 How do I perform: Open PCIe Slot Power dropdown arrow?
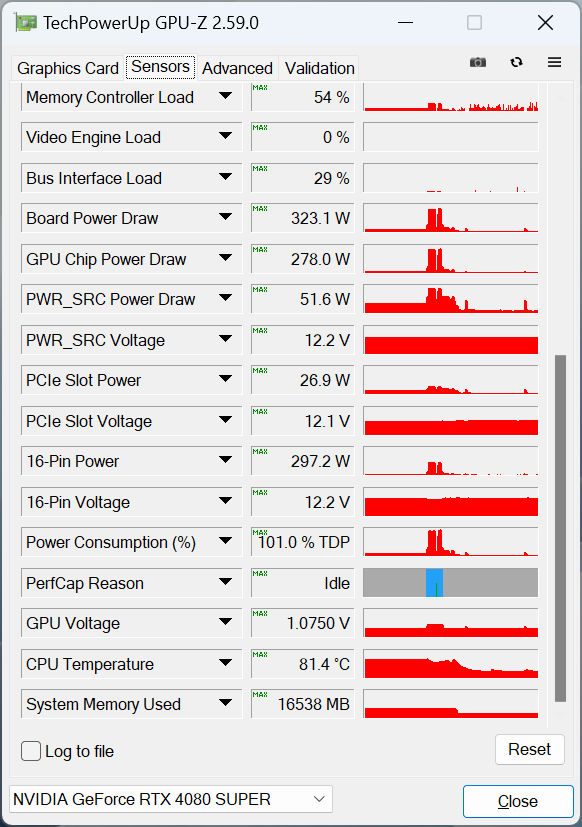pyautogui.click(x=225, y=379)
